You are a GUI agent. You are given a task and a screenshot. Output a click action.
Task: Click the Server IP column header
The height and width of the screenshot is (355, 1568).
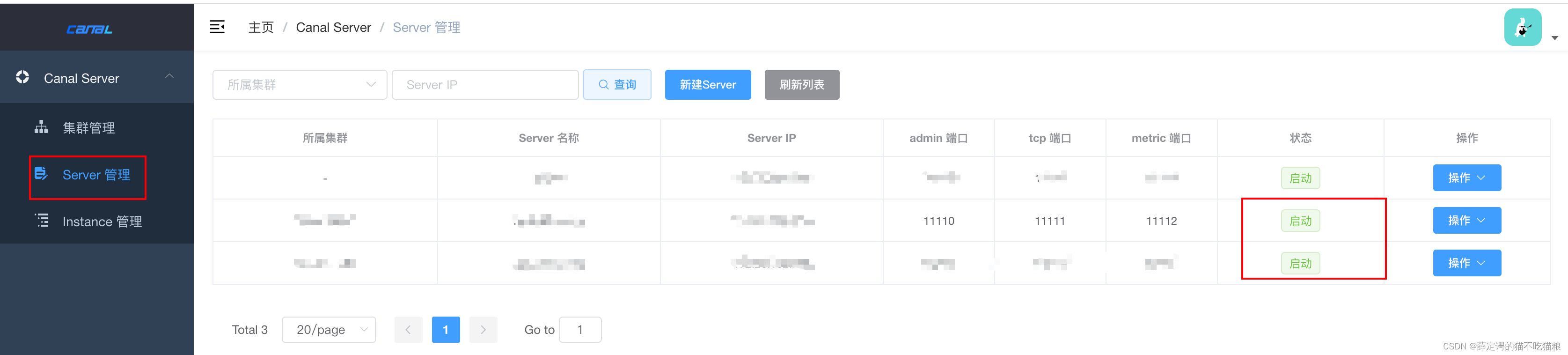(x=771, y=138)
